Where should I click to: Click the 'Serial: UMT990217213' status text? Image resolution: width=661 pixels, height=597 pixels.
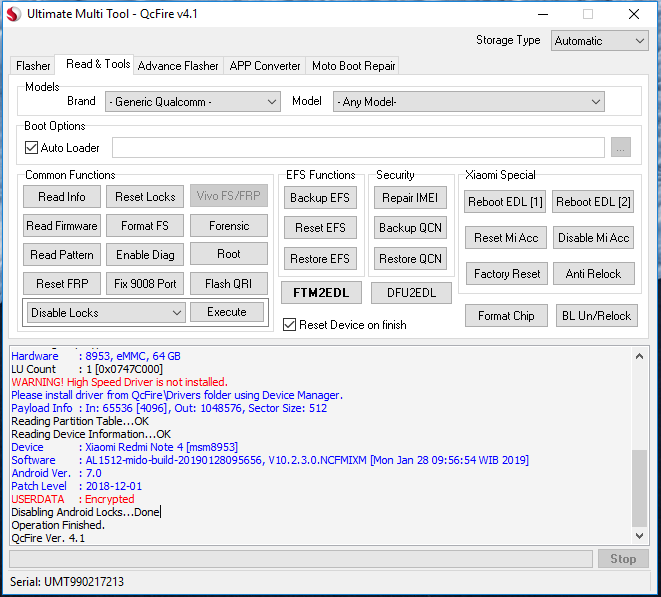coord(67,582)
